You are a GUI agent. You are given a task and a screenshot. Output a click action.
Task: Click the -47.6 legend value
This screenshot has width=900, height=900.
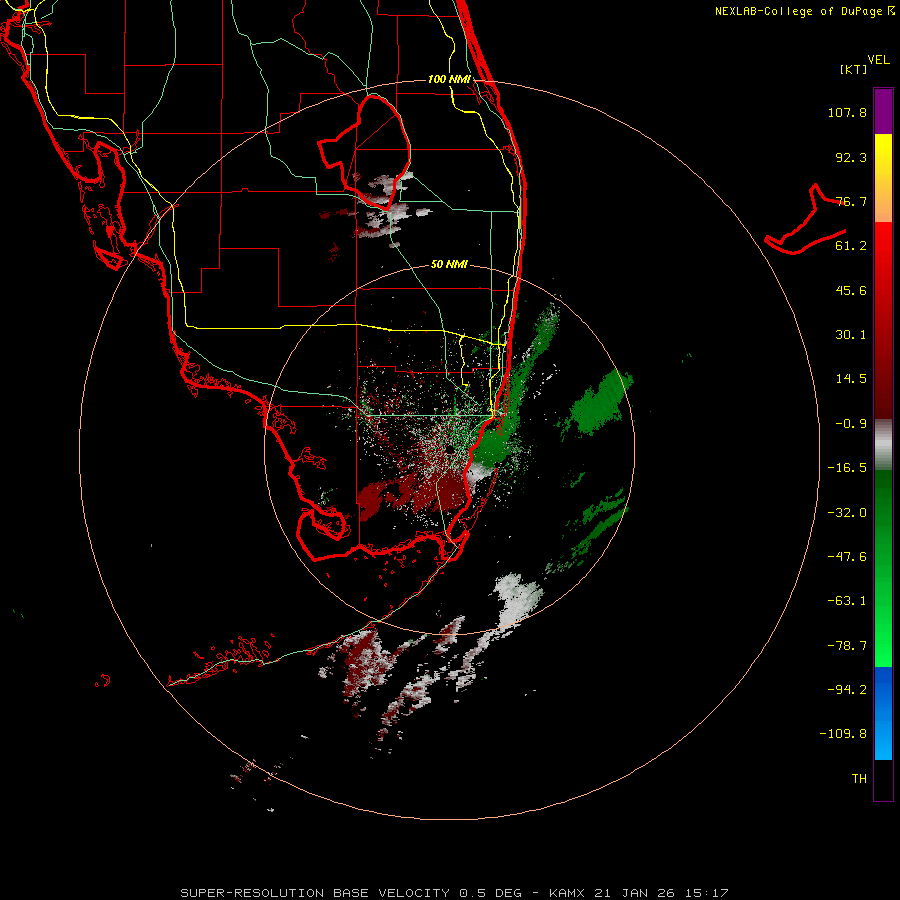tap(847, 557)
